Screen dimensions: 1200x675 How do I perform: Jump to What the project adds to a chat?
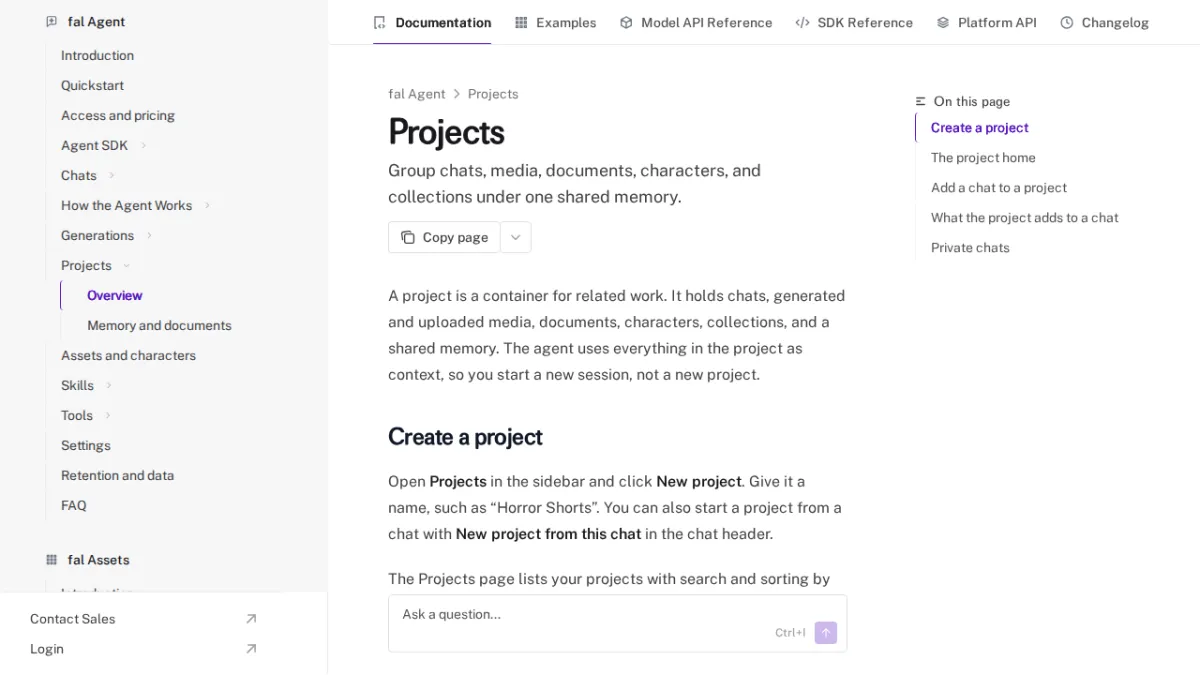1025,217
